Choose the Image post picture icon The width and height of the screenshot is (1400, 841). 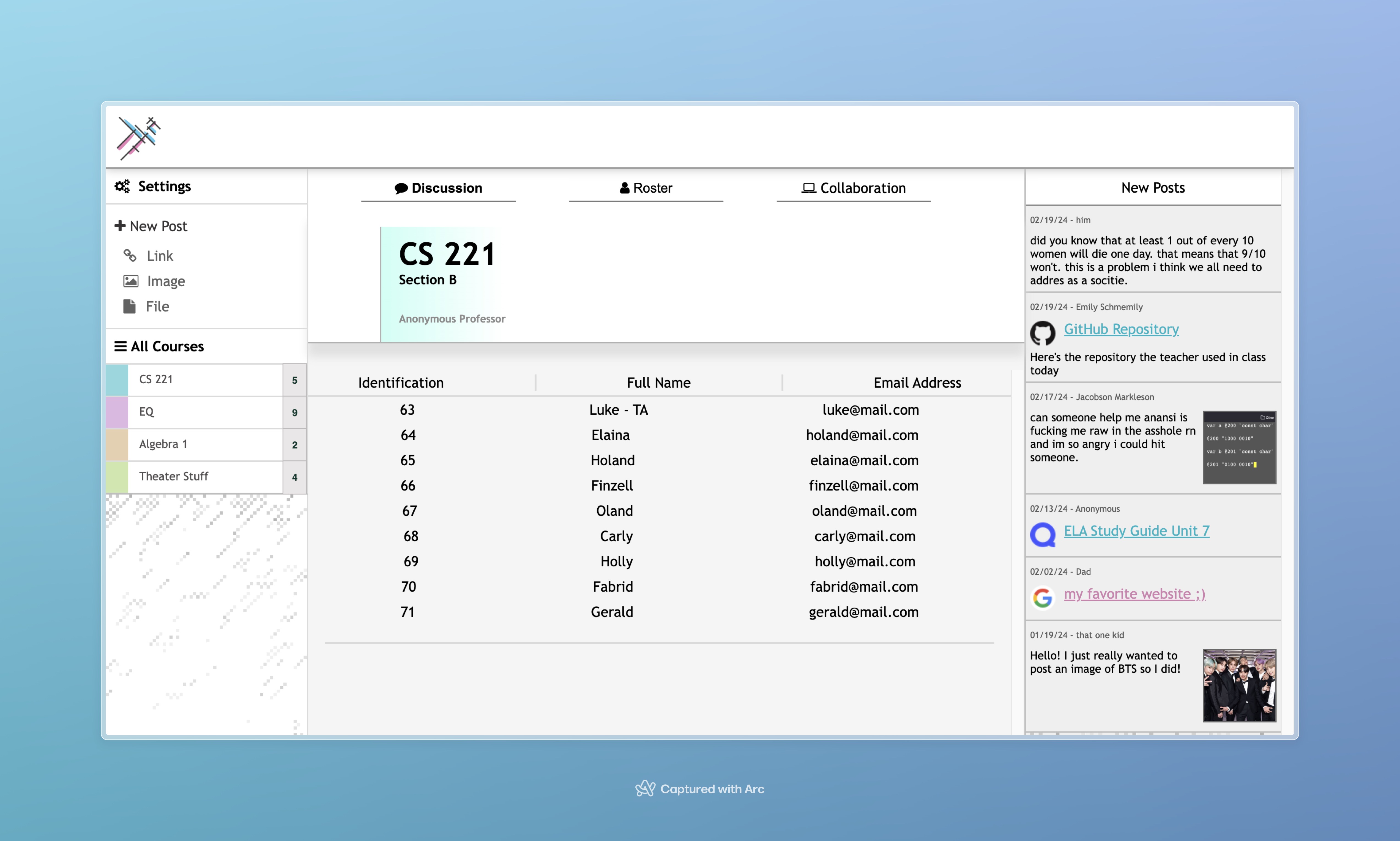tap(131, 281)
